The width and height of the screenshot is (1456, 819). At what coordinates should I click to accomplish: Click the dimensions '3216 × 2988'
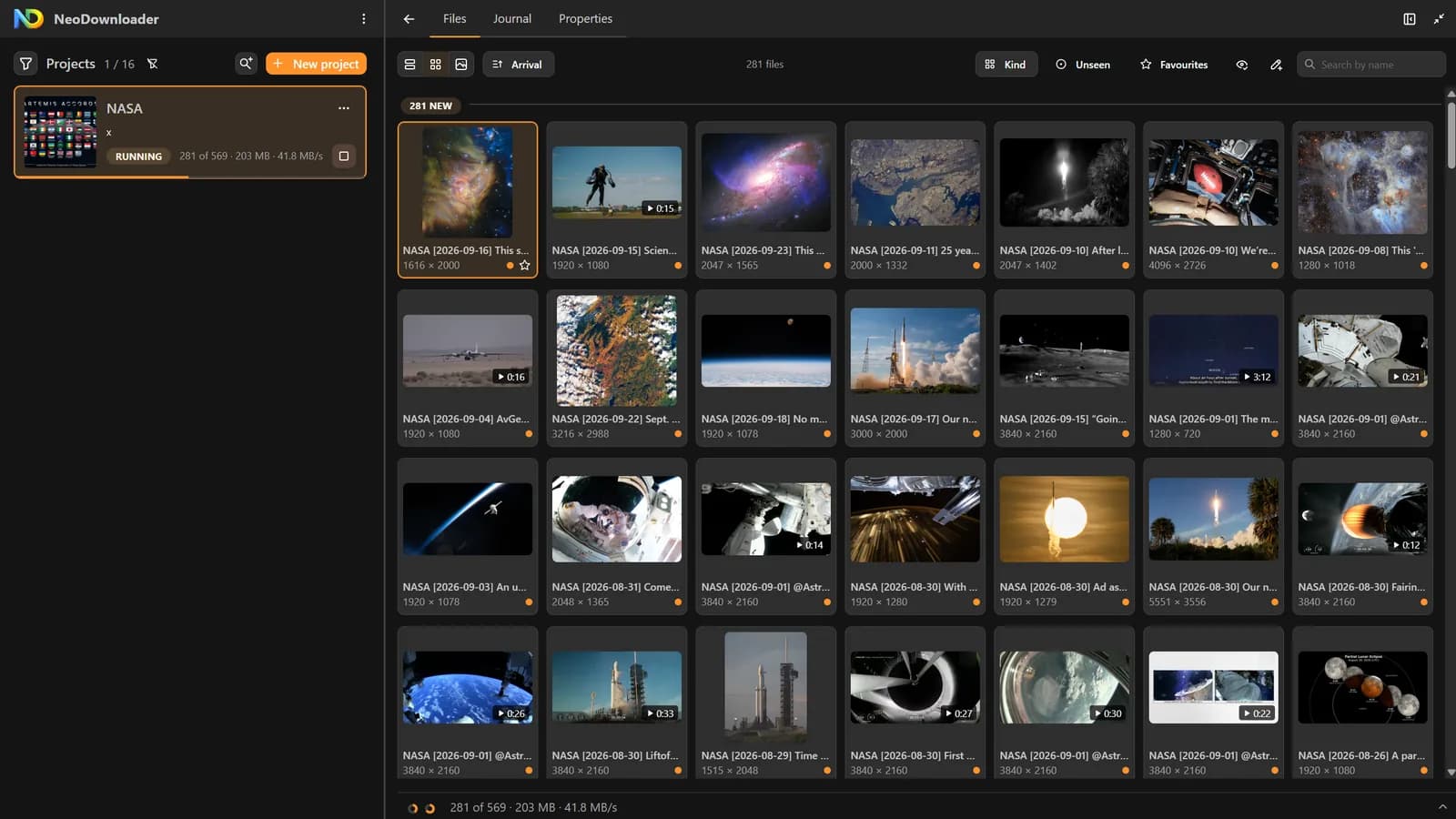point(581,434)
